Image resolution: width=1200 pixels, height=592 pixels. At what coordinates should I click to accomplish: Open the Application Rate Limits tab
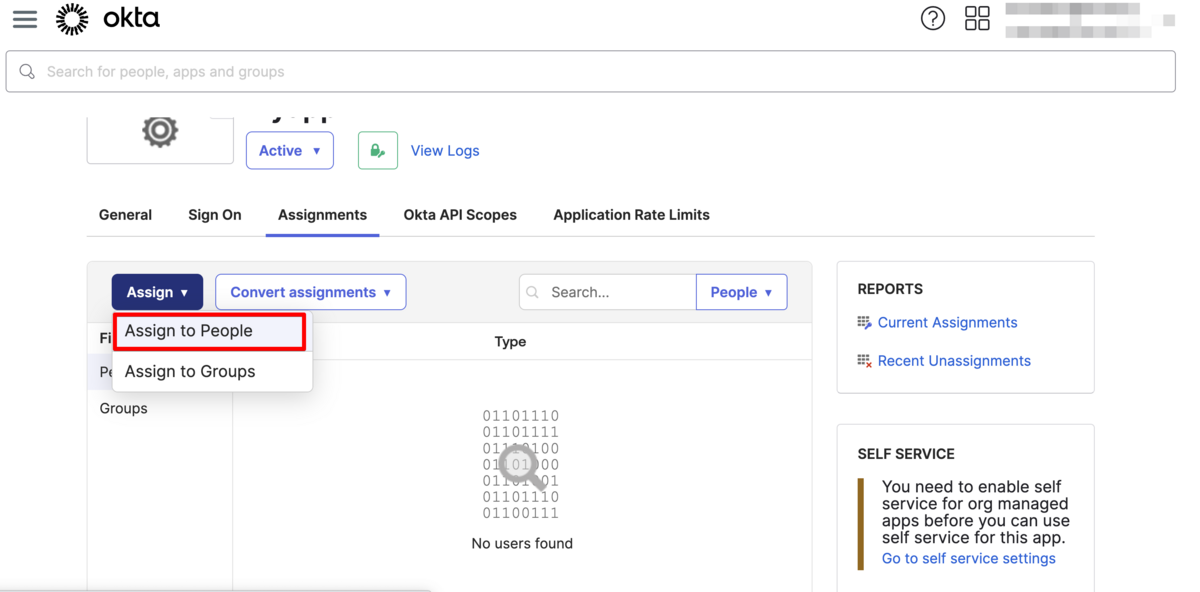[631, 215]
